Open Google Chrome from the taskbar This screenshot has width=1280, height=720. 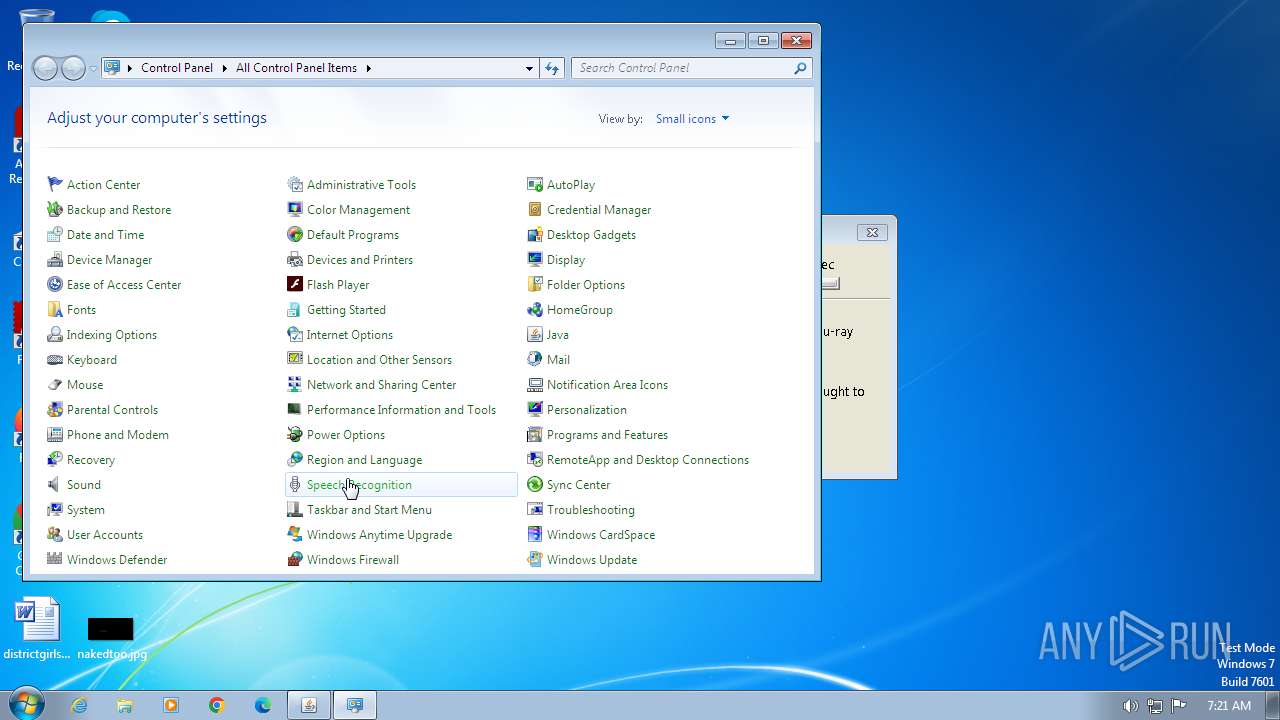coord(217,705)
